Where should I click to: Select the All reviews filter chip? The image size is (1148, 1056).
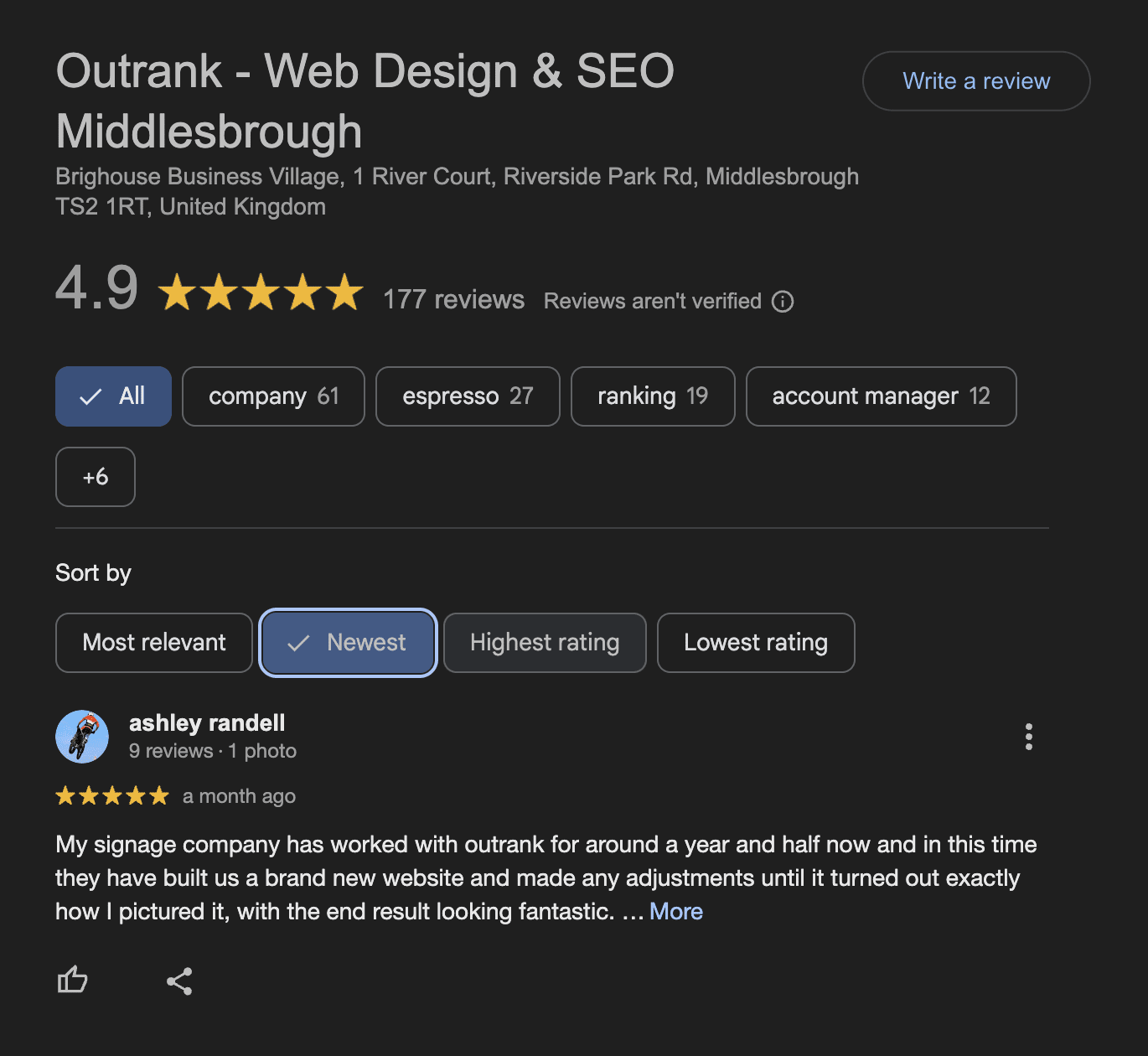pos(113,396)
